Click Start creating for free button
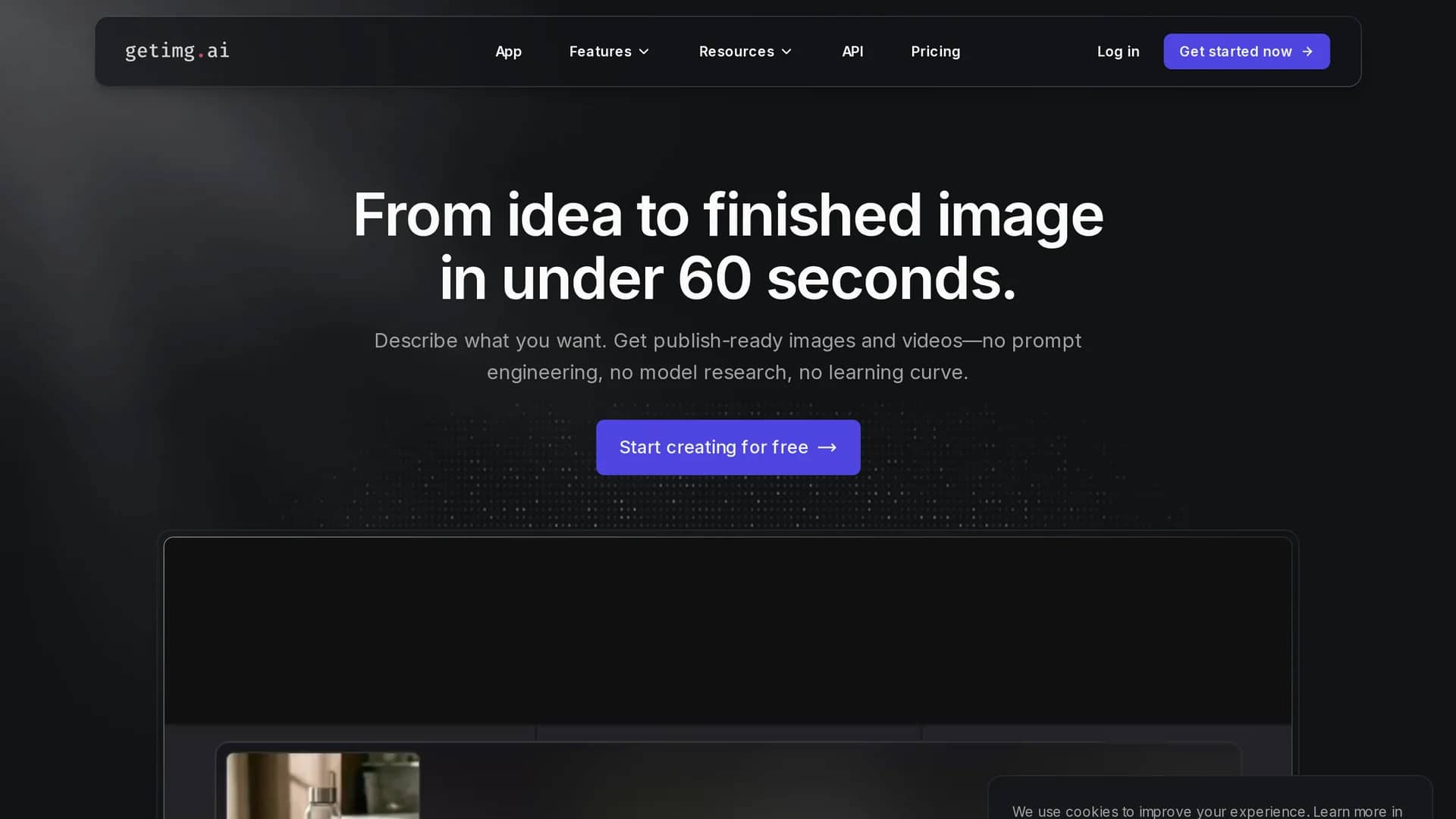The height and width of the screenshot is (819, 1456). pyautogui.click(x=728, y=447)
